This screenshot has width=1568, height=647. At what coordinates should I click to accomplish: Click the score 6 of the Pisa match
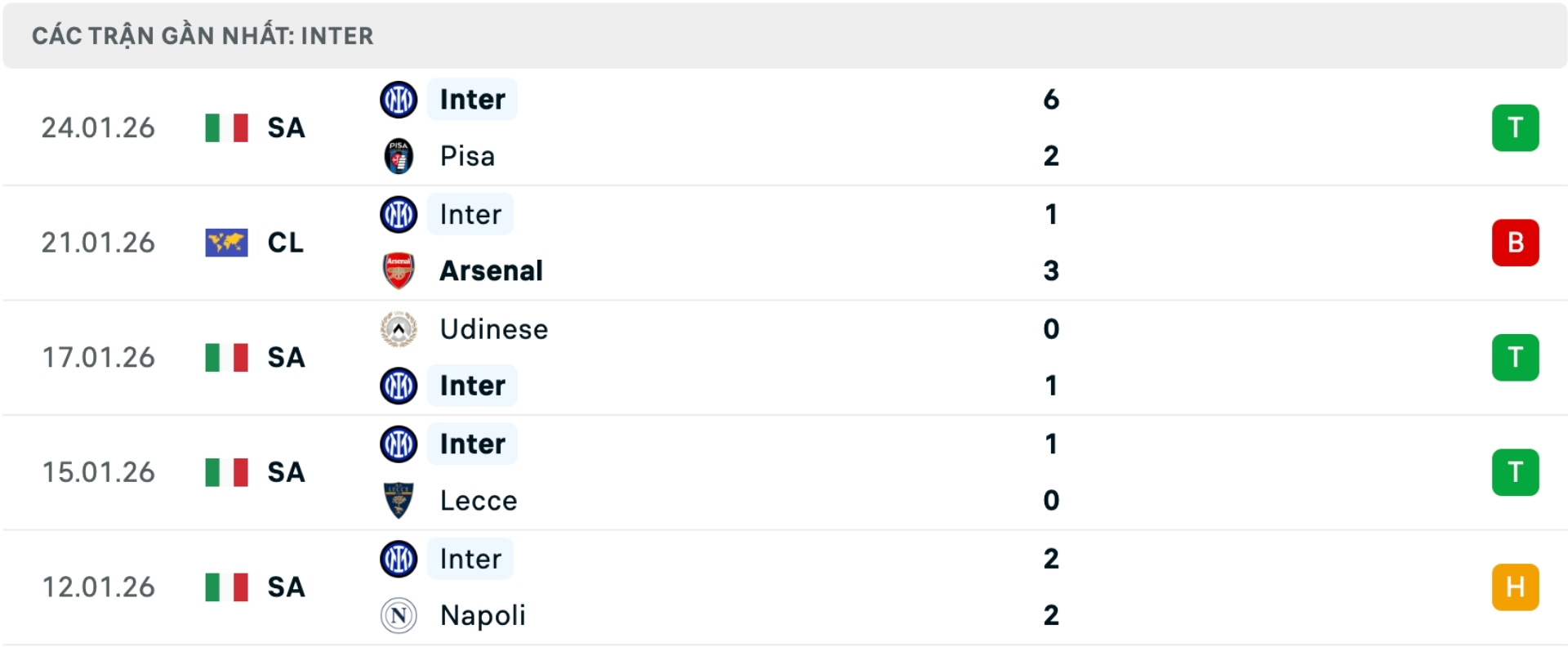click(1052, 100)
